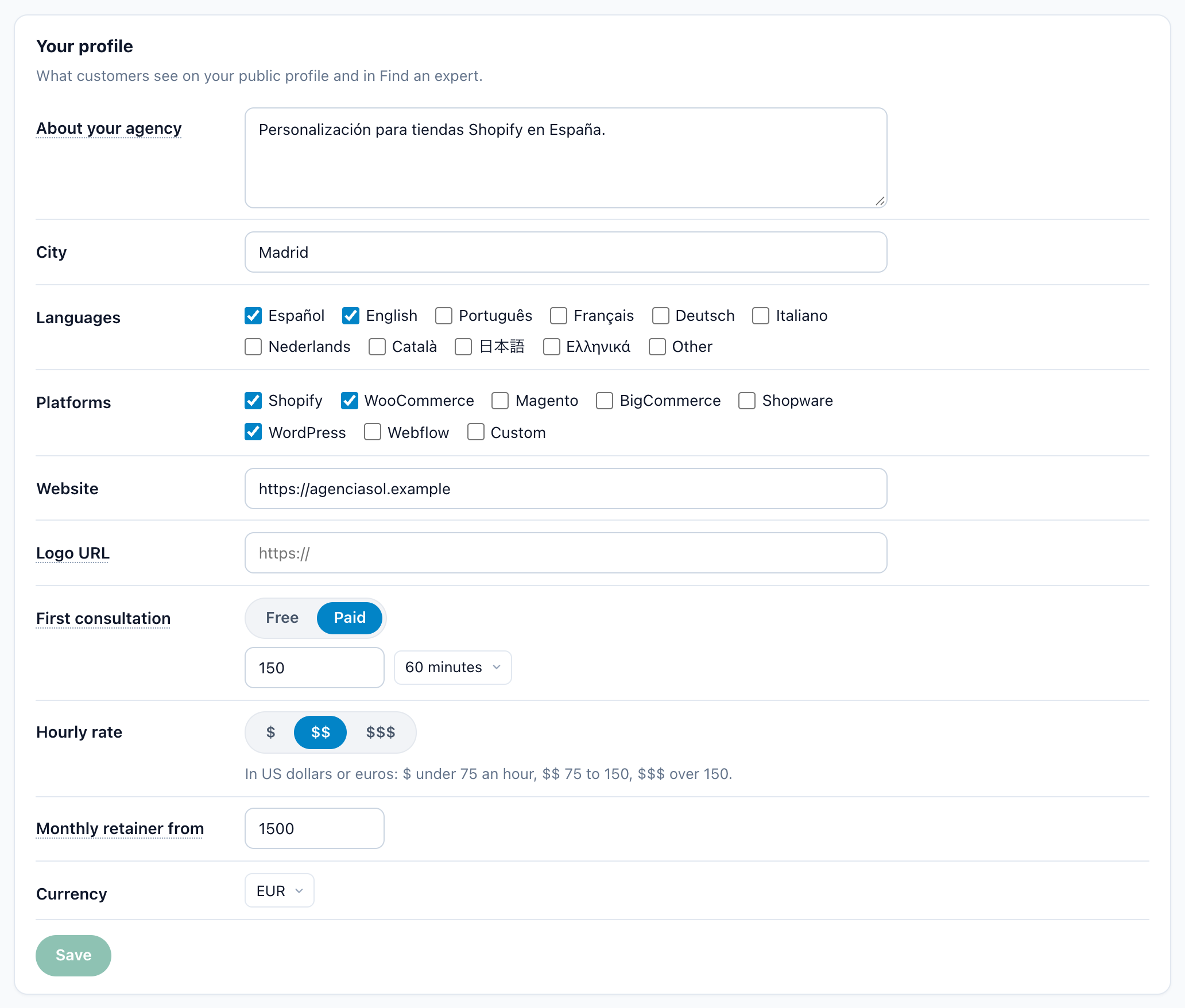1185x1008 pixels.
Task: Enable the Ελληνικά checkbox
Action: 552,347
